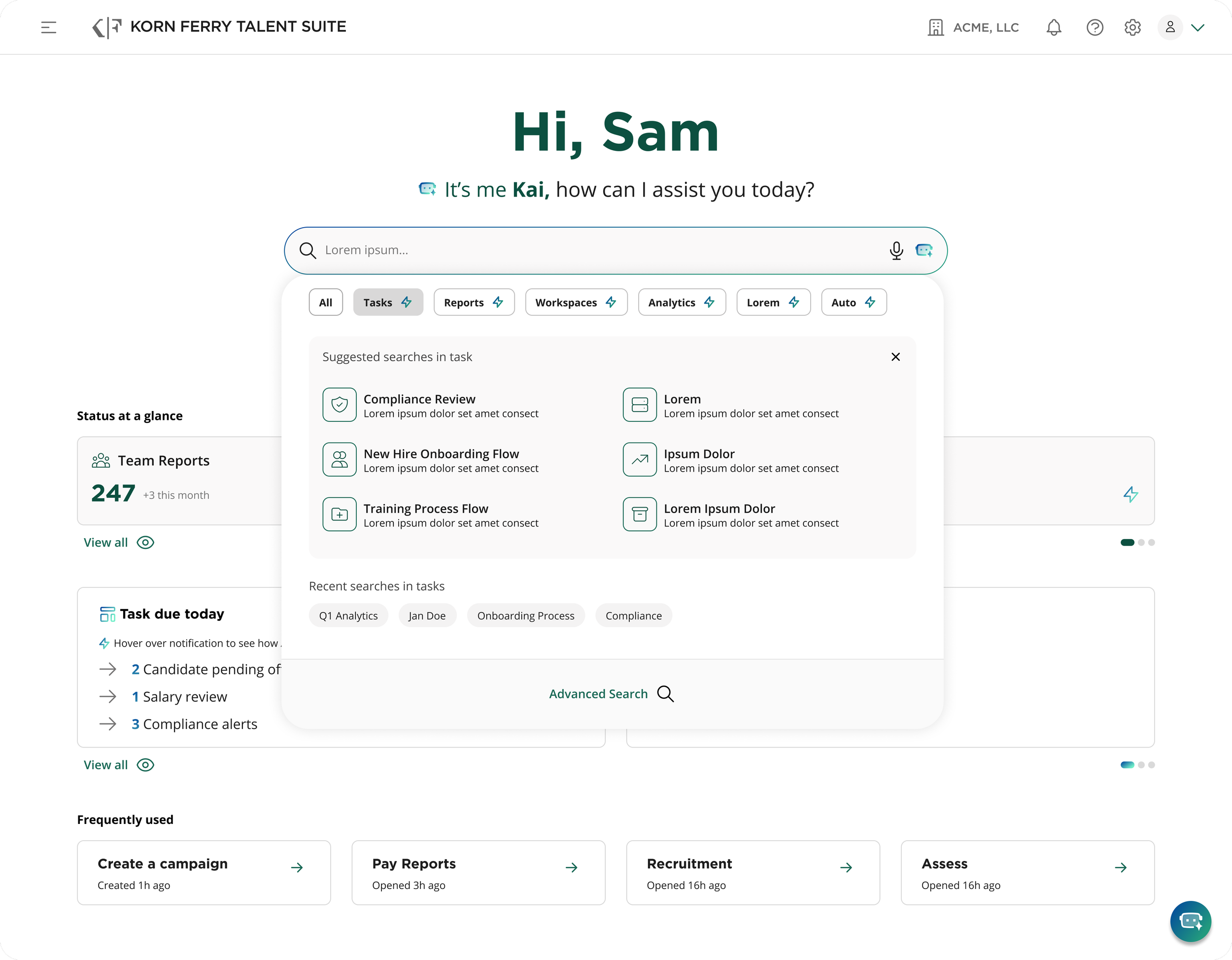
Task: Select the Reports filter pill
Action: (473, 302)
